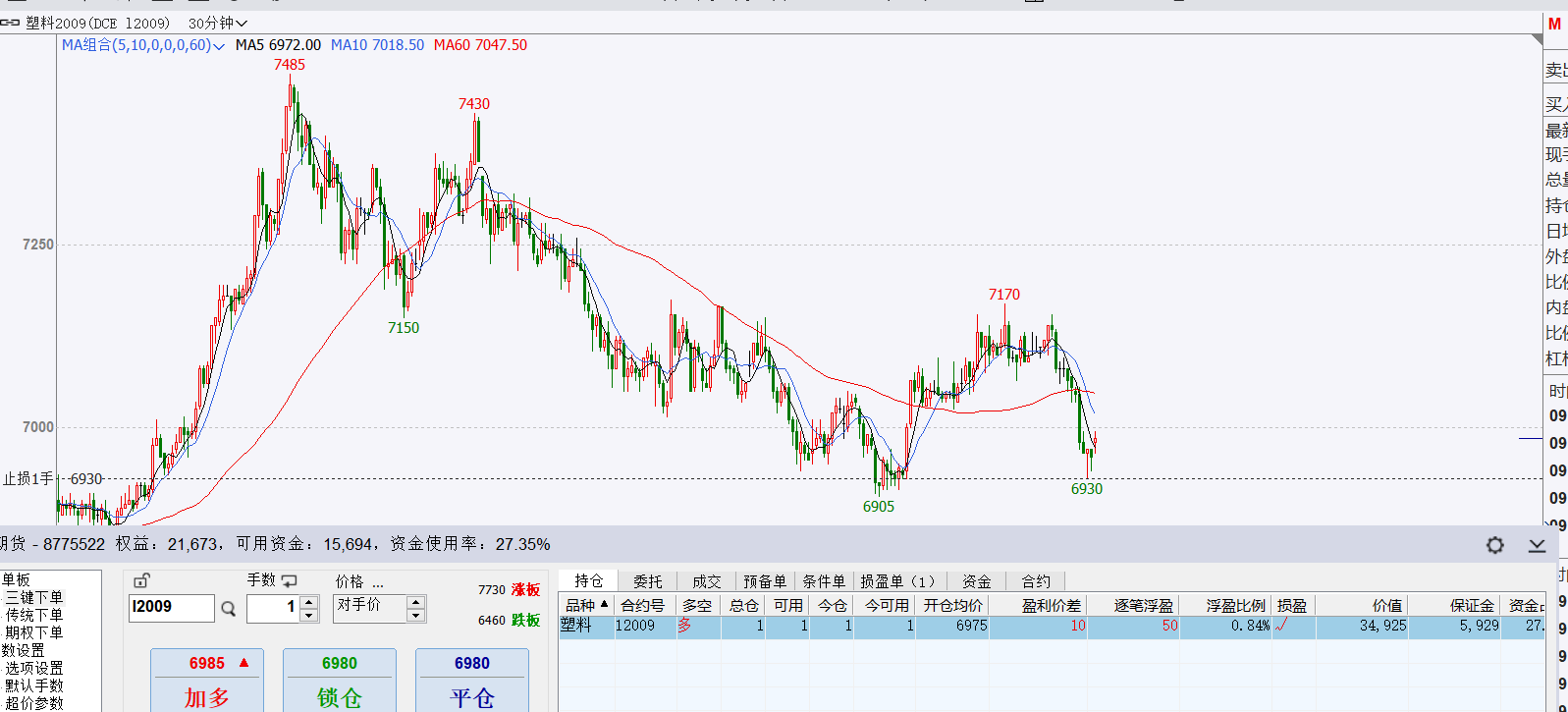Click the lock icon above contract field
The width and height of the screenshot is (1568, 712).
(141, 580)
